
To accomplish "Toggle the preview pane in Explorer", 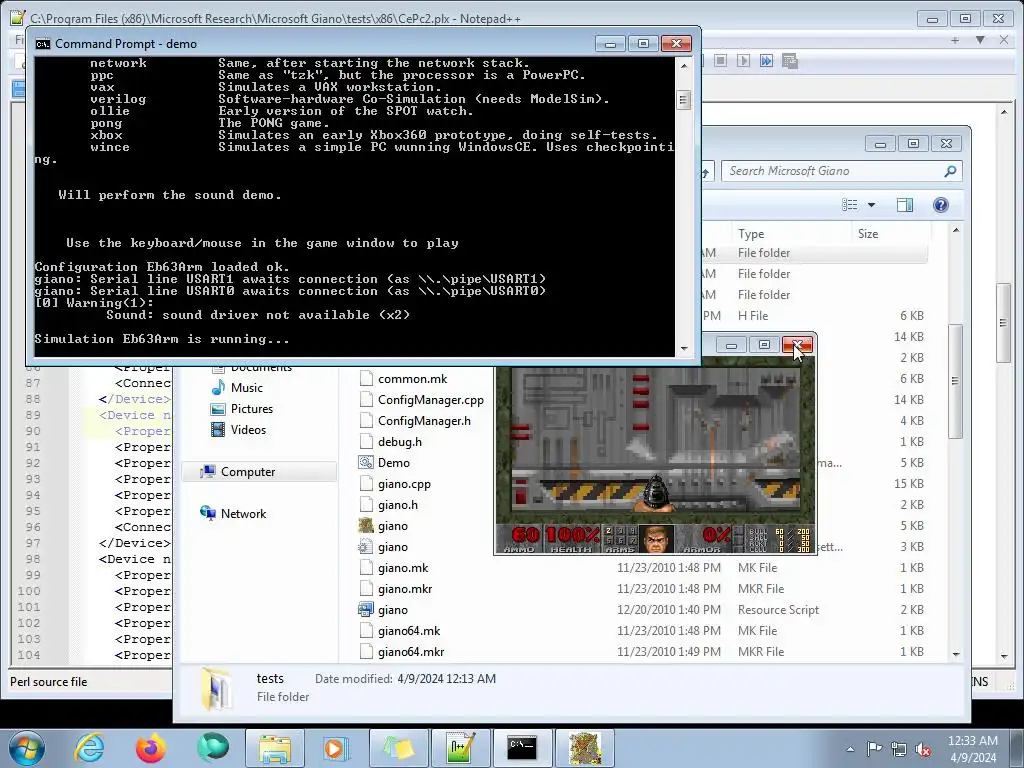I will [904, 205].
